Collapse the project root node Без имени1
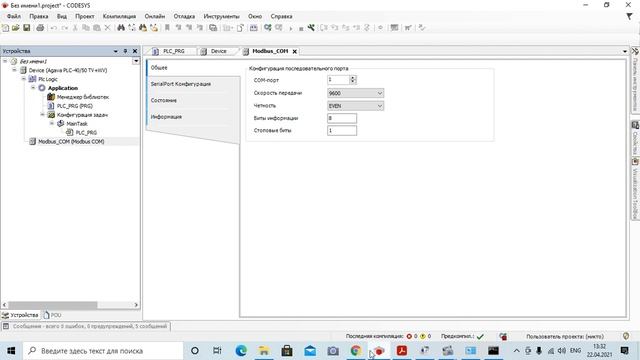Image resolution: width=640 pixels, height=360 pixels. pos(5,61)
